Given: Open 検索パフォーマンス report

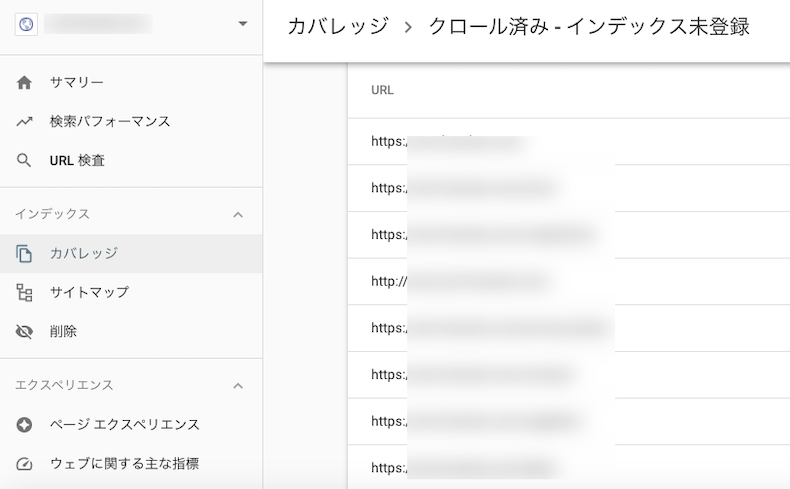Looking at the screenshot, I should (x=110, y=121).
